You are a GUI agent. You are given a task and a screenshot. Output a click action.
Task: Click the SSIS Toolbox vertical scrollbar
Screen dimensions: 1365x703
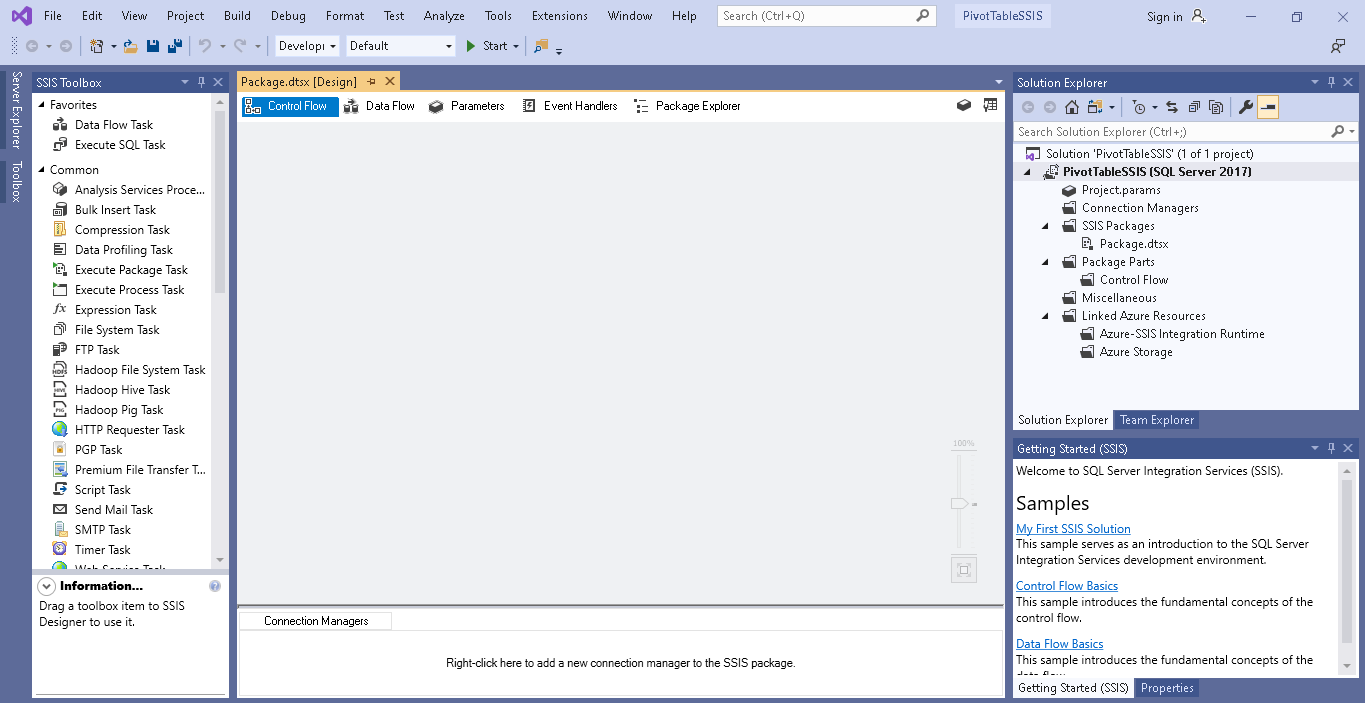[220, 200]
